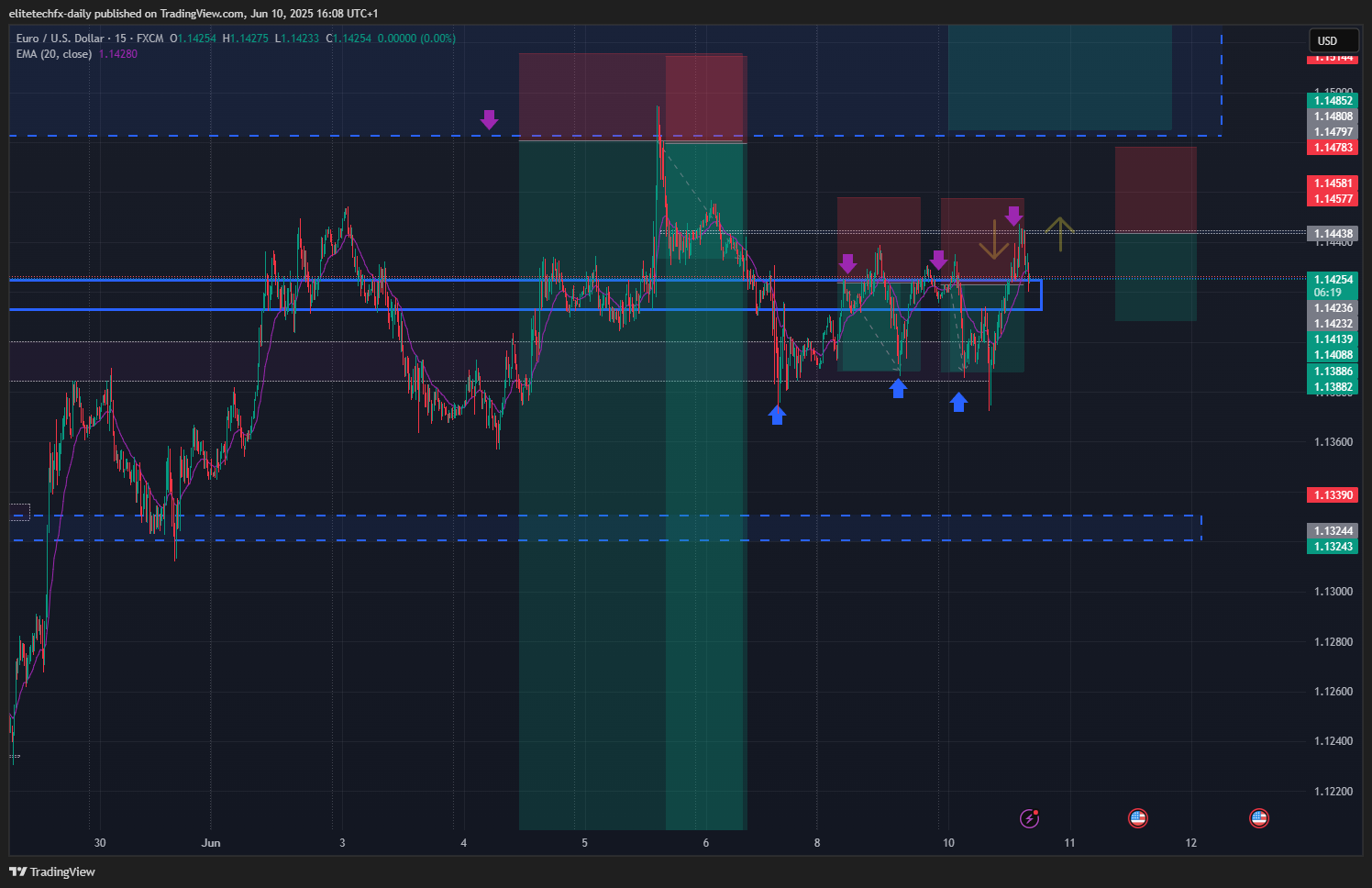Select the EMA (20, close) indicator legend
Screen dimensions: 1372x888
click(x=54, y=54)
